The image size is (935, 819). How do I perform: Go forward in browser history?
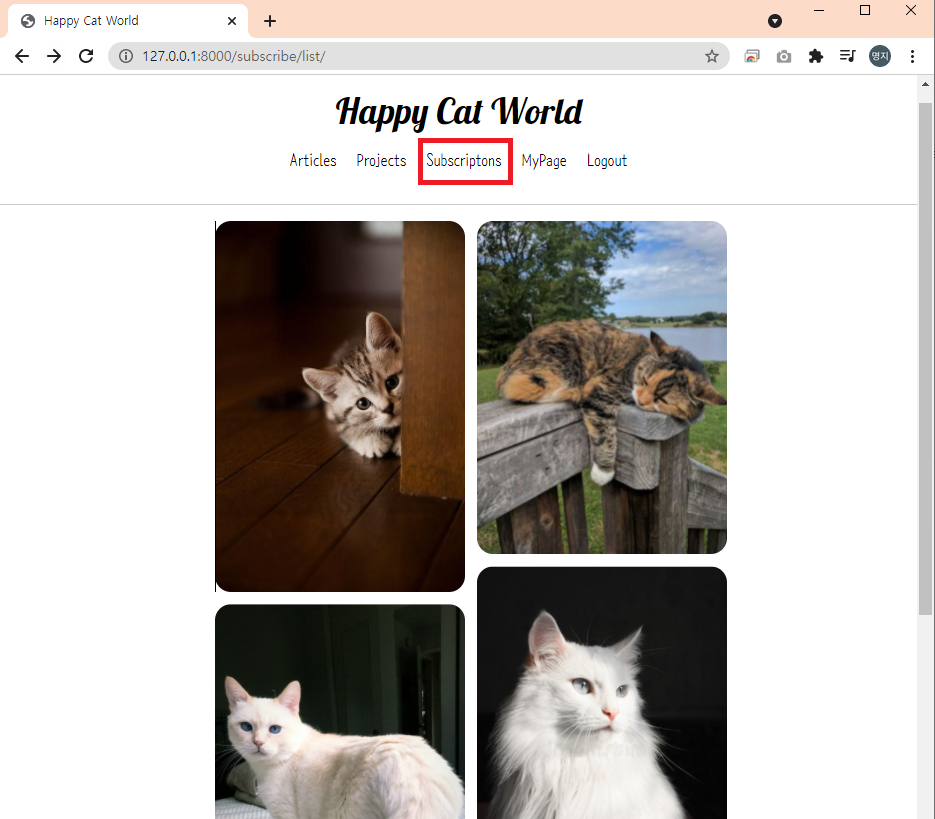coord(54,56)
